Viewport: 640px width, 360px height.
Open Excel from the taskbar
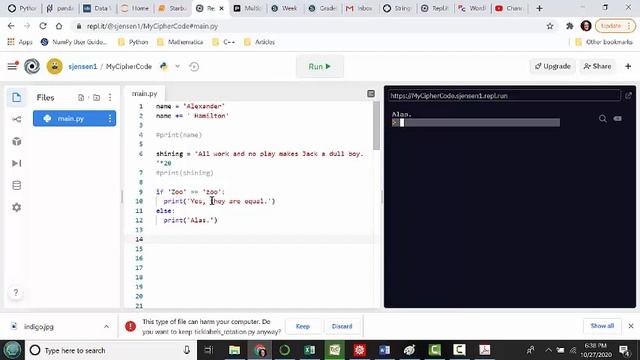coord(310,350)
